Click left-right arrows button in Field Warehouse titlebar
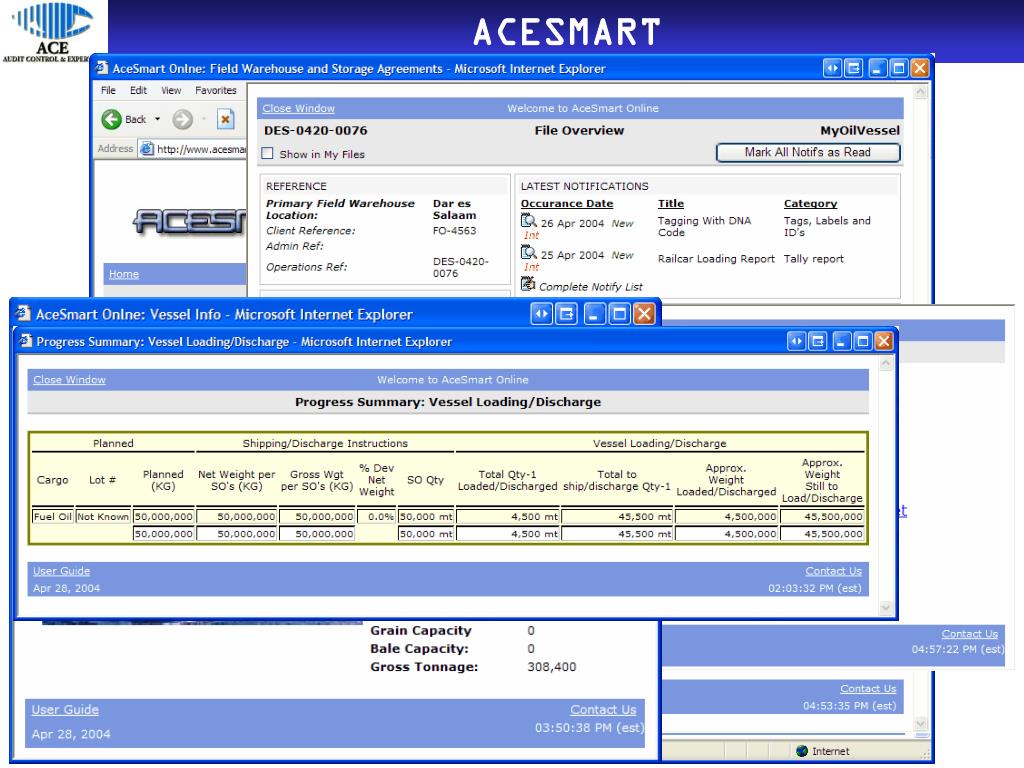The width and height of the screenshot is (1024, 768). (x=832, y=68)
